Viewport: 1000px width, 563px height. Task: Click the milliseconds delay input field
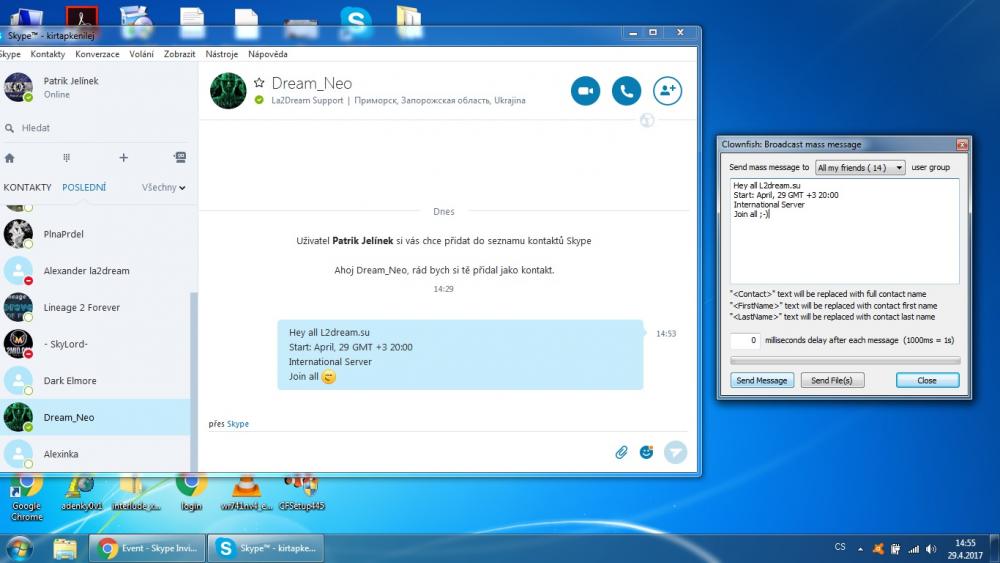point(745,341)
